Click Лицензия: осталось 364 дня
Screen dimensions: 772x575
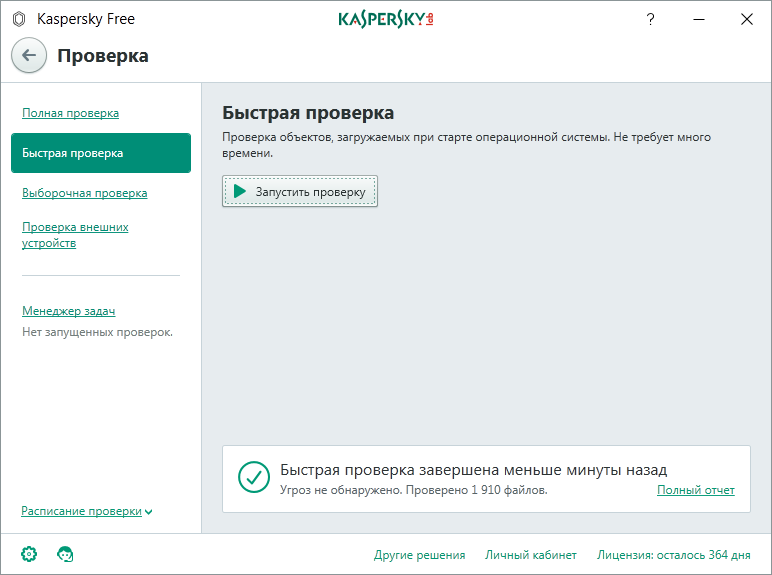674,555
